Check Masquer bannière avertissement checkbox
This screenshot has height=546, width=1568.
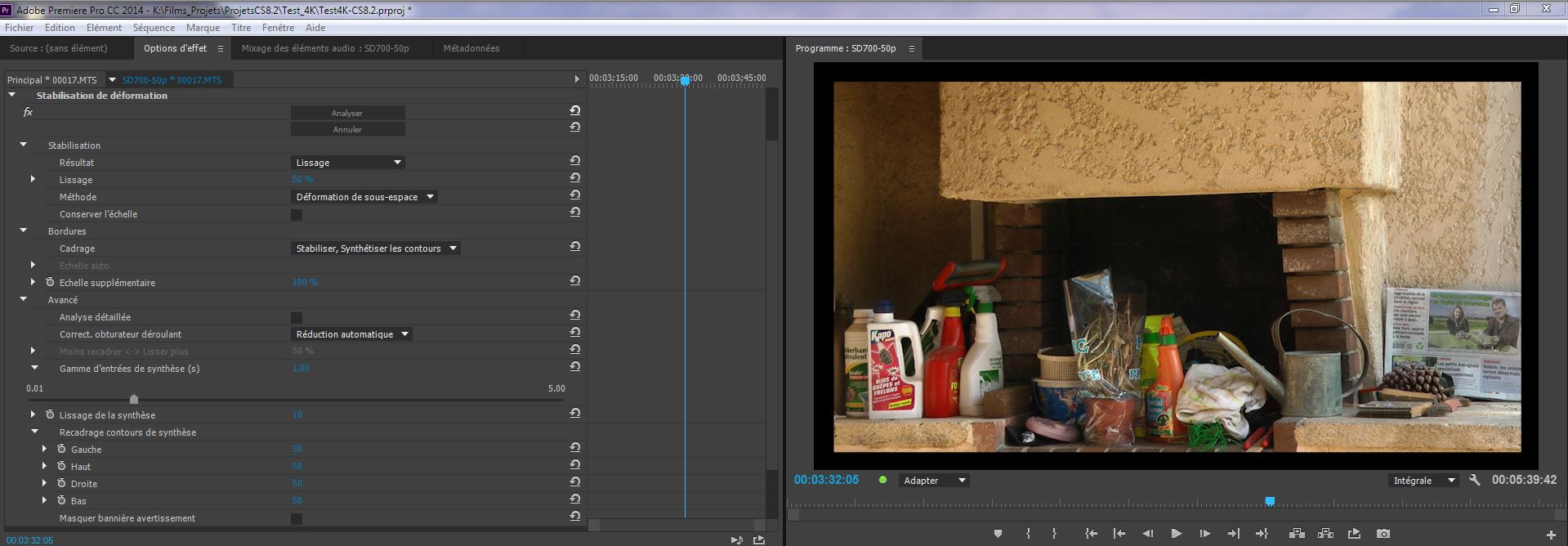coord(297,518)
